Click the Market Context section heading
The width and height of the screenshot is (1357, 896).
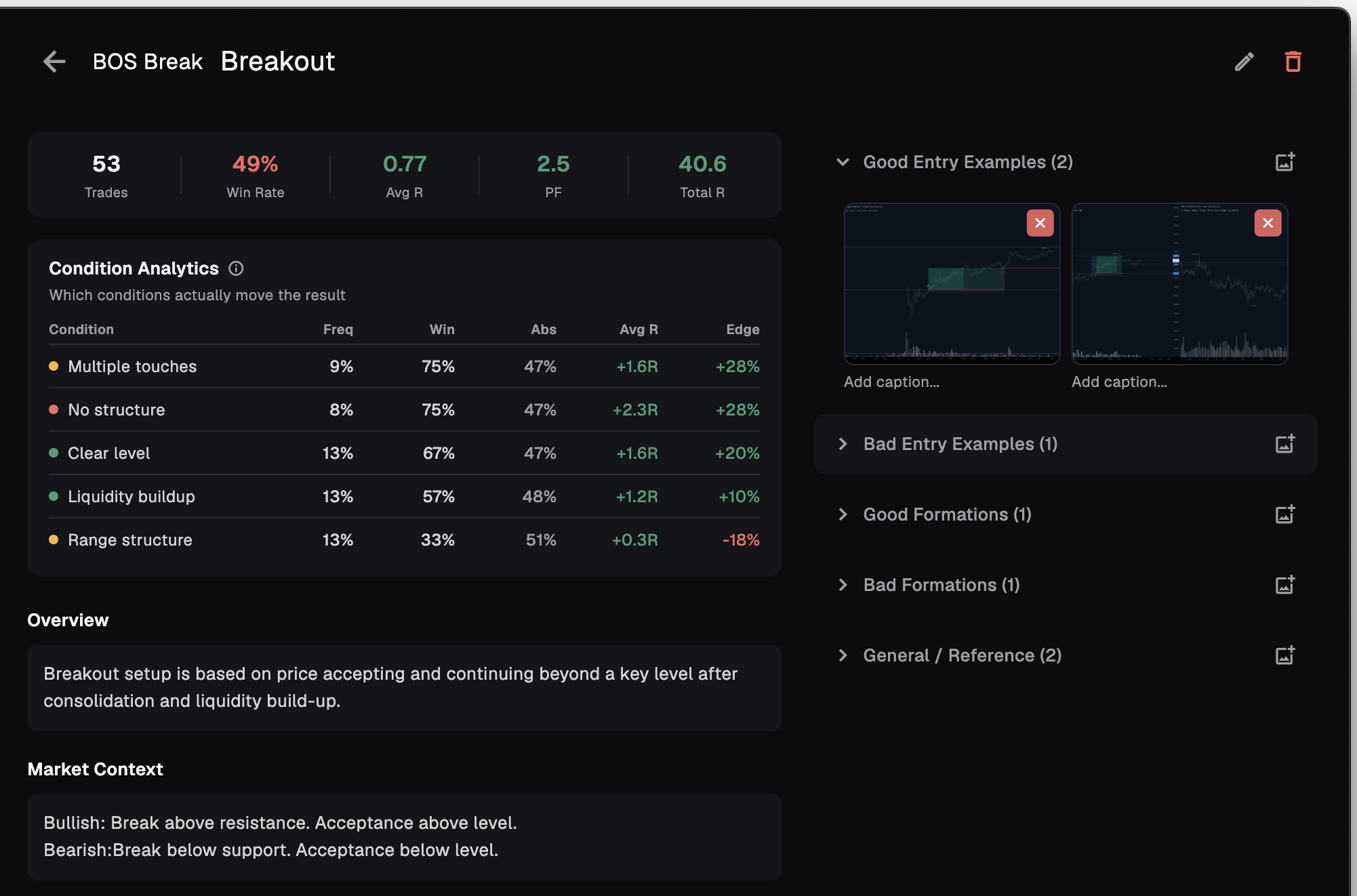point(96,769)
